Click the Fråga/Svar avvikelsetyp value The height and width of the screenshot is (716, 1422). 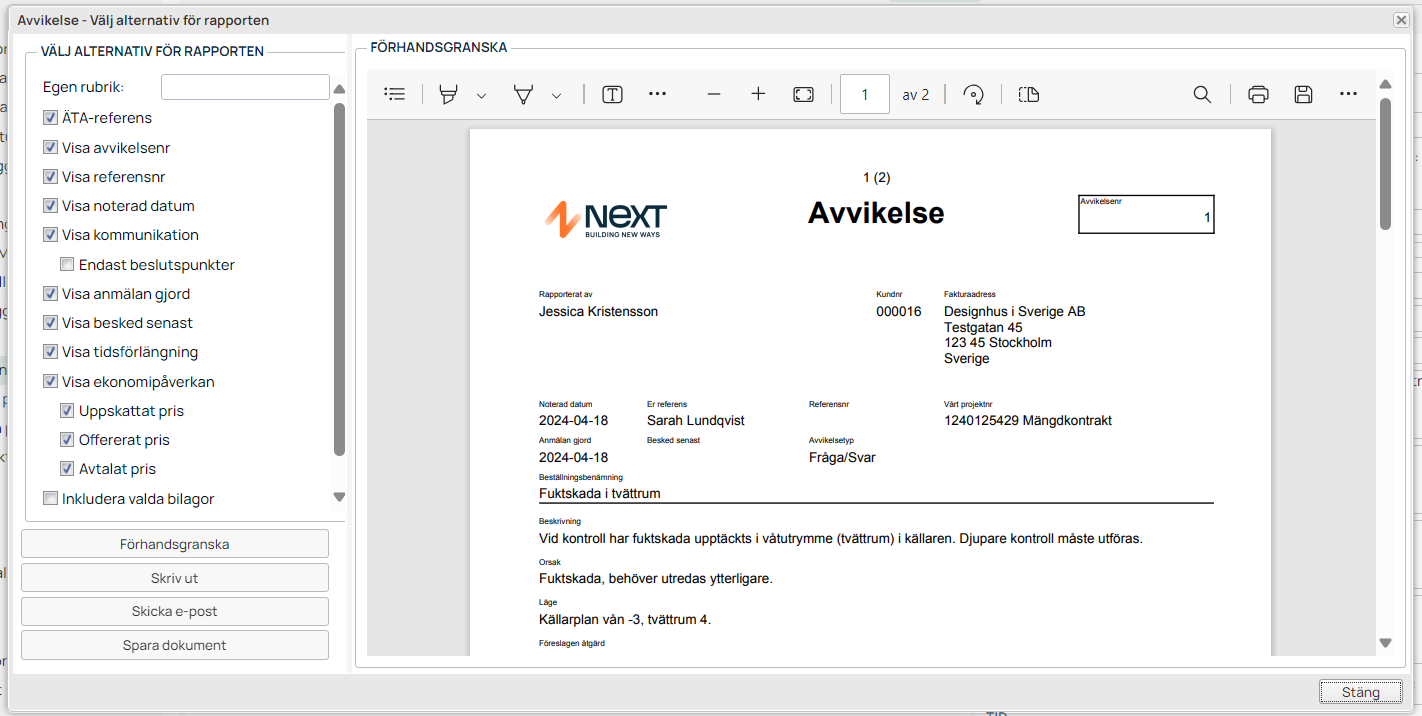click(x=842, y=457)
